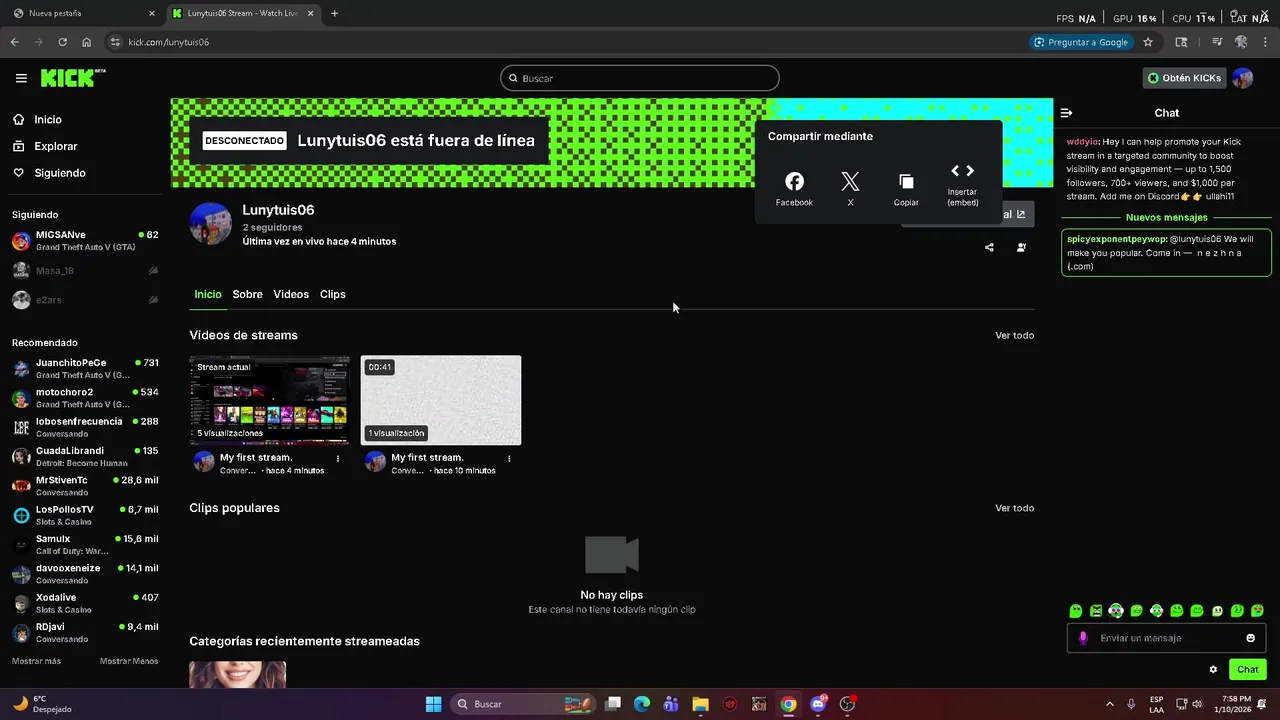Open options menu of the 00:41 video
1280x720 pixels.
(x=509, y=459)
